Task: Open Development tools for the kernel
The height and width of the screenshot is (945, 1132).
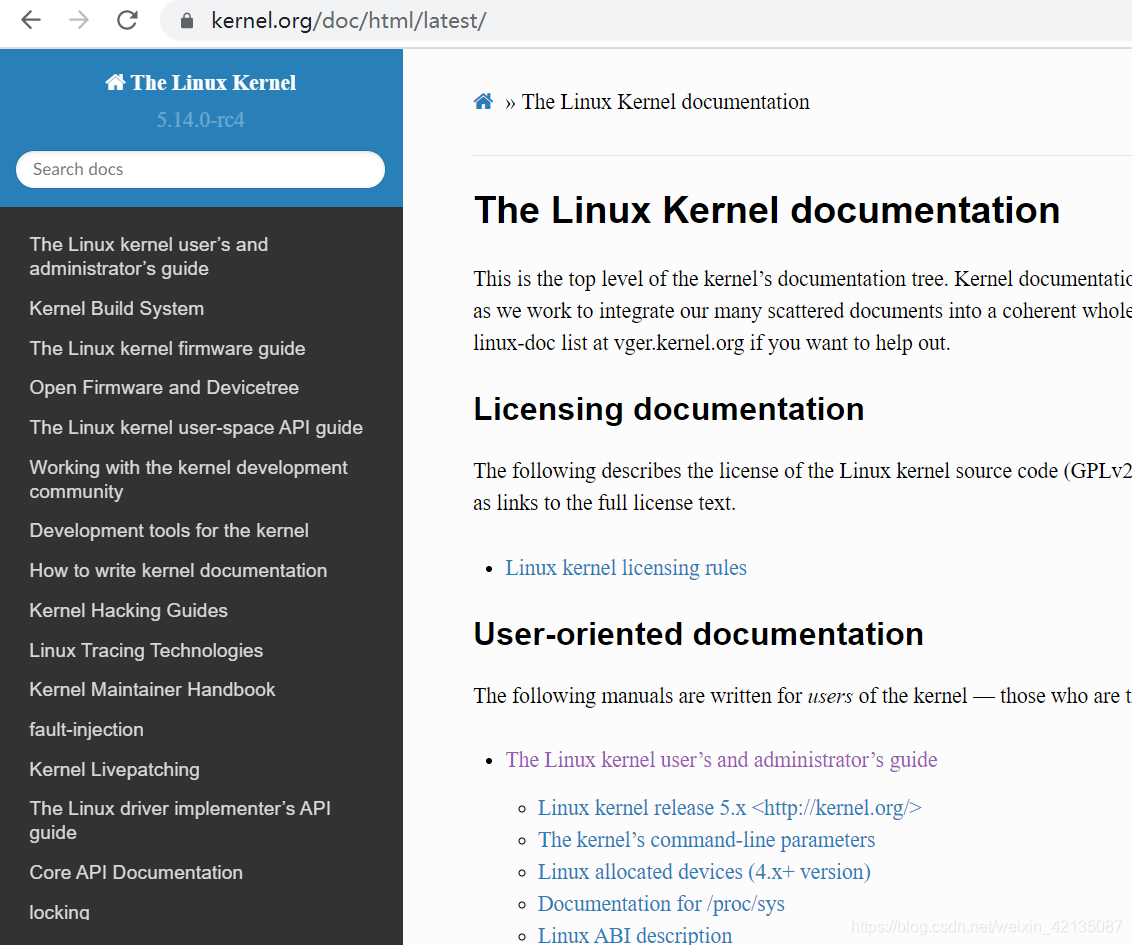Action: click(x=169, y=531)
